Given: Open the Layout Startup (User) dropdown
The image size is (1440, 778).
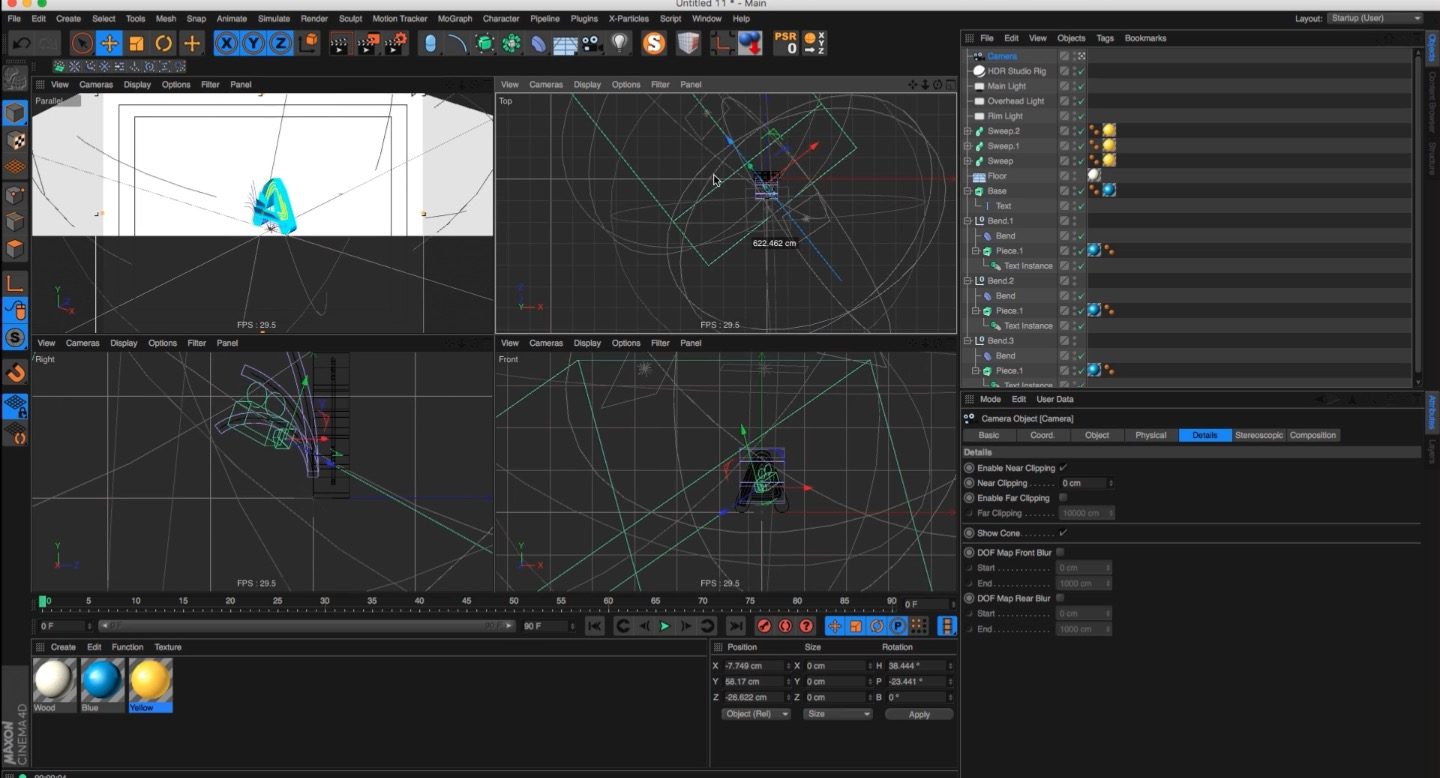Looking at the screenshot, I should tap(1375, 18).
